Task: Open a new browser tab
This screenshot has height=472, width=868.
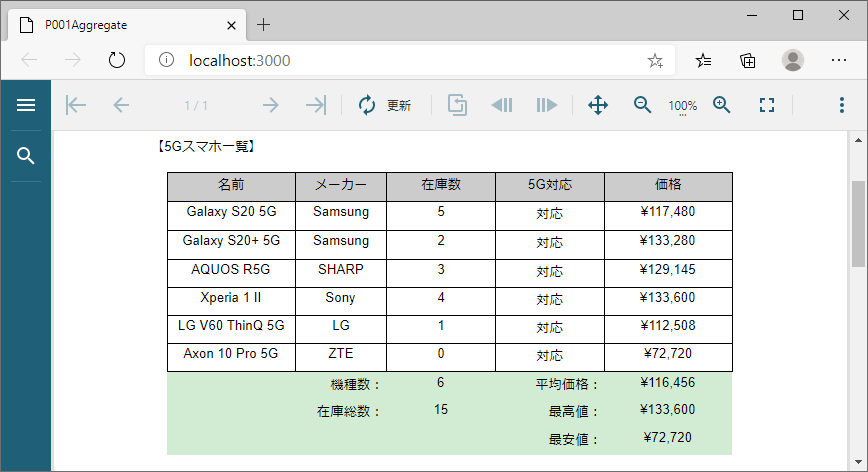Action: 264,25
